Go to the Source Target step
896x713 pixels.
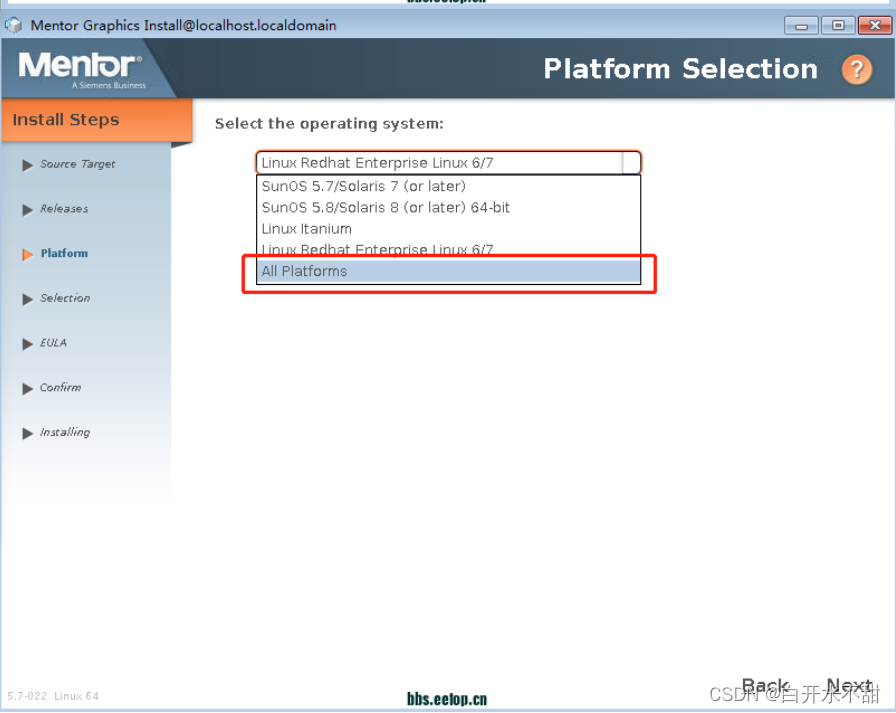(x=78, y=164)
